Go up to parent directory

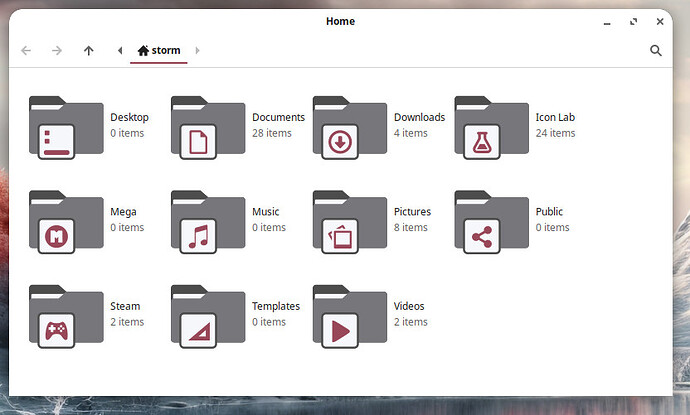click(88, 50)
